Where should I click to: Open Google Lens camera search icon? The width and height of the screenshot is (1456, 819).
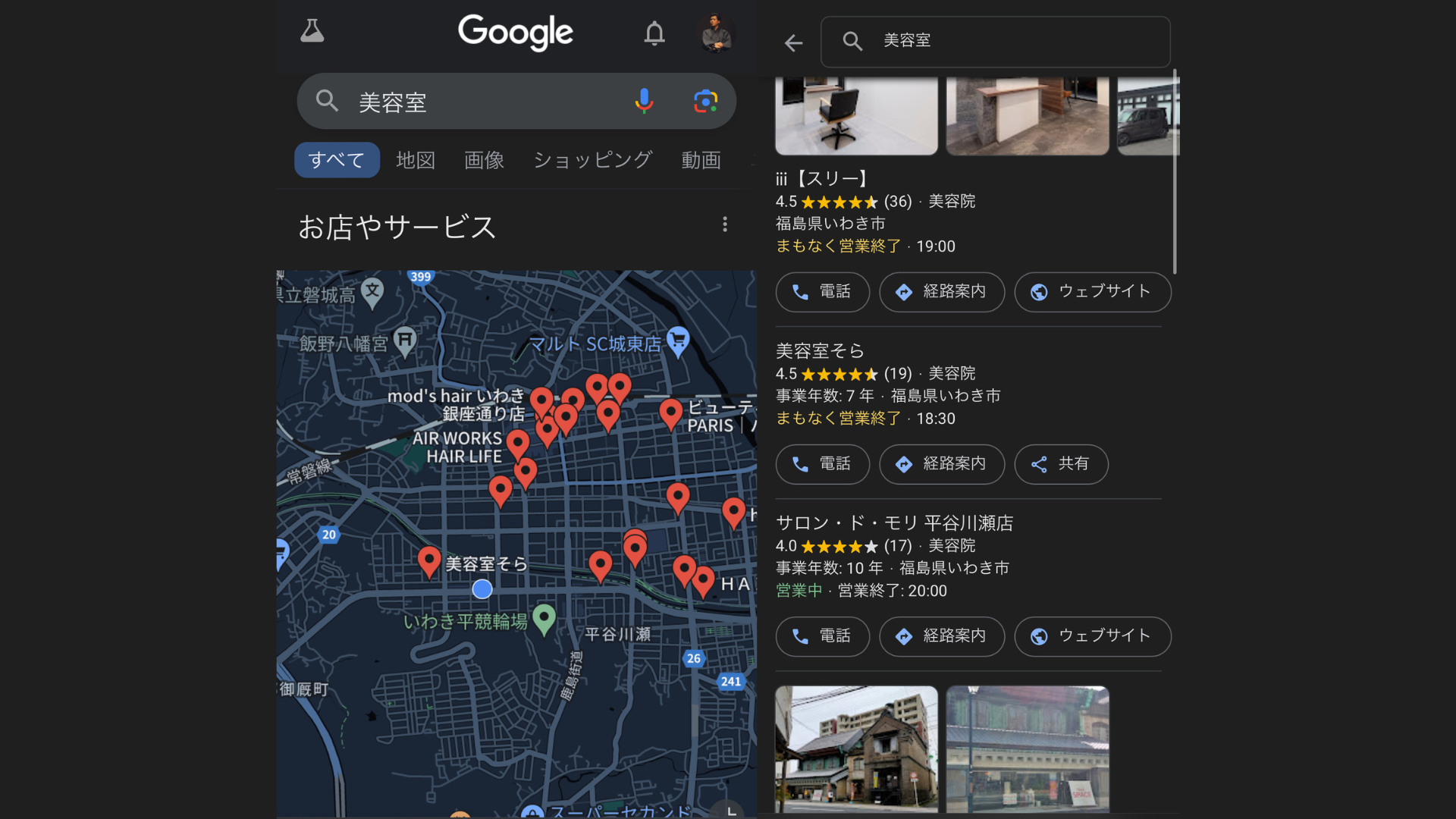point(705,101)
